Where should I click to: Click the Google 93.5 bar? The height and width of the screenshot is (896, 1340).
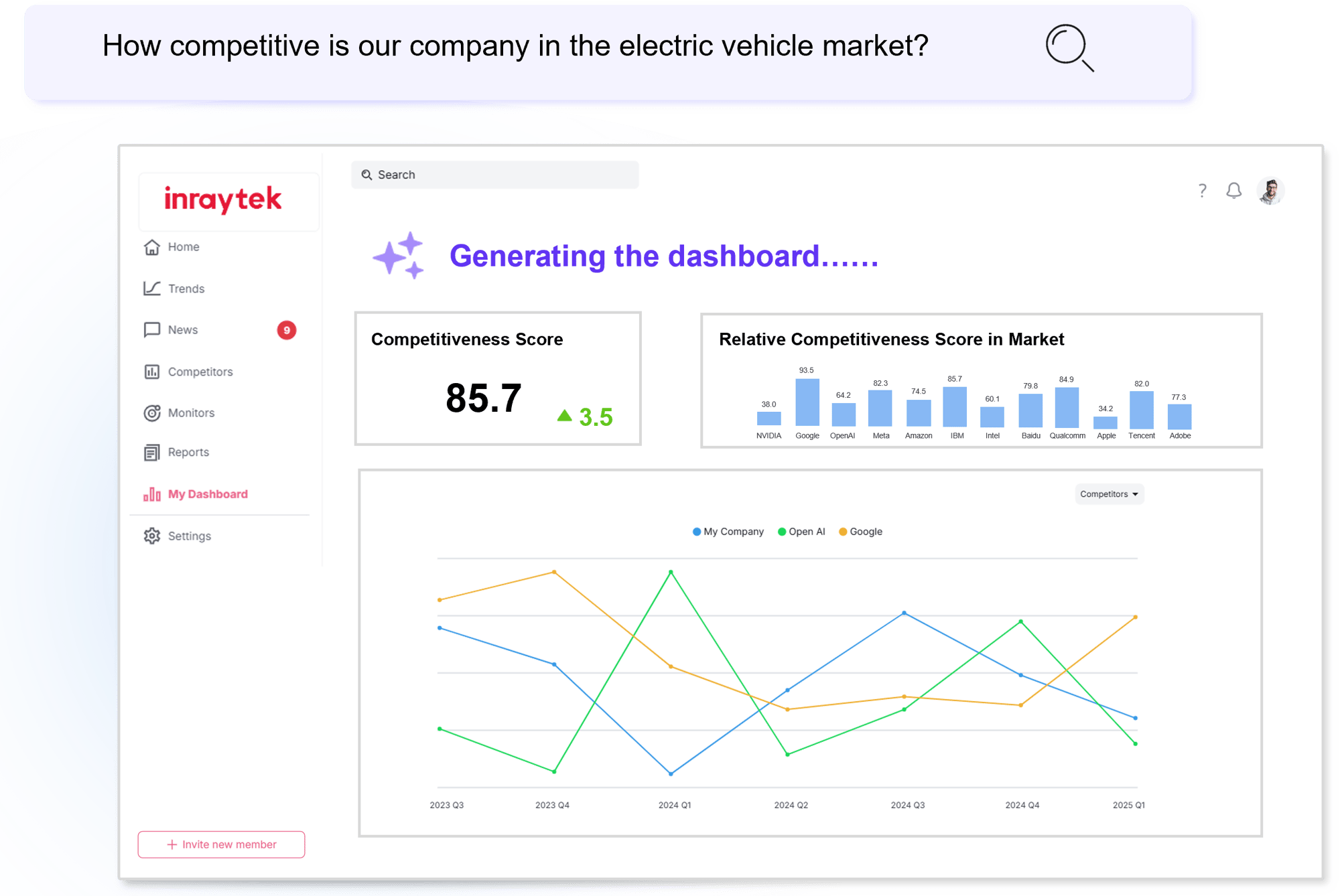pos(807,402)
